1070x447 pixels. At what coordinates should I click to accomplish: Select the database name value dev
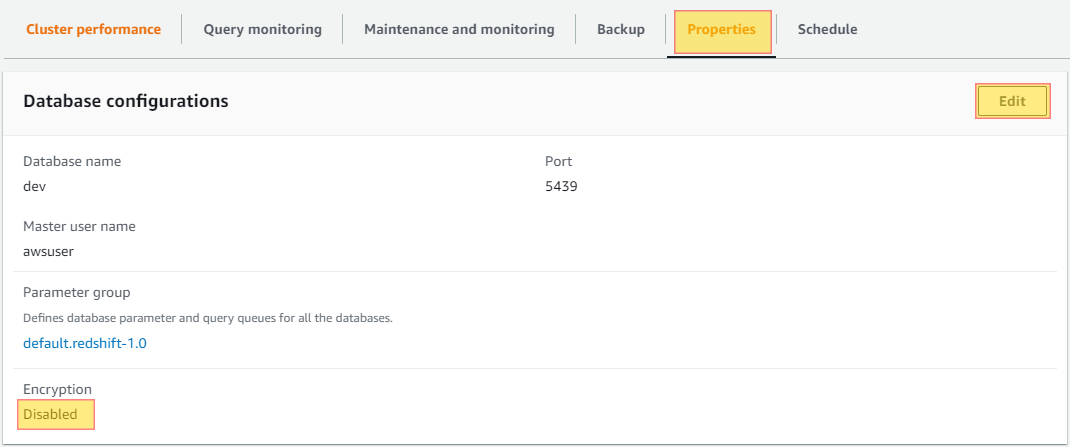pos(34,186)
